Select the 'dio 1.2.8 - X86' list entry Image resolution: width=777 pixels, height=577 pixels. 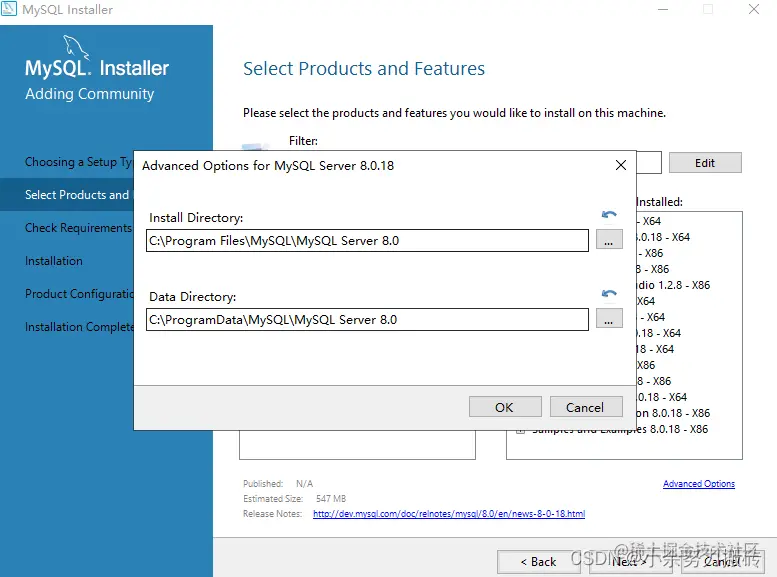click(673, 285)
